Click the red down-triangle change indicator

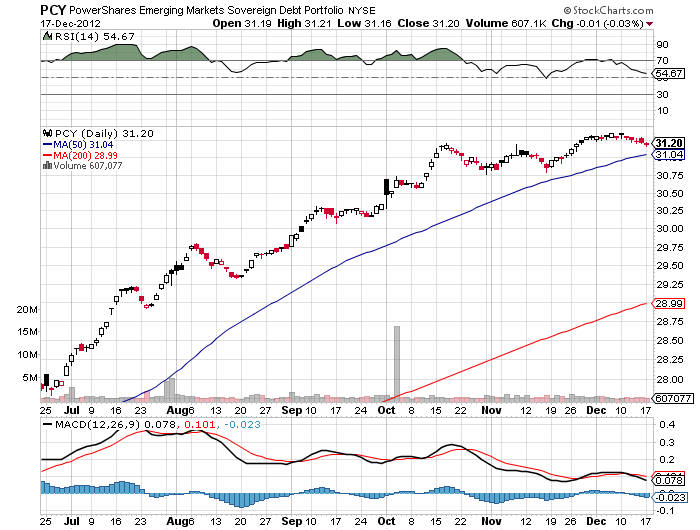point(650,24)
